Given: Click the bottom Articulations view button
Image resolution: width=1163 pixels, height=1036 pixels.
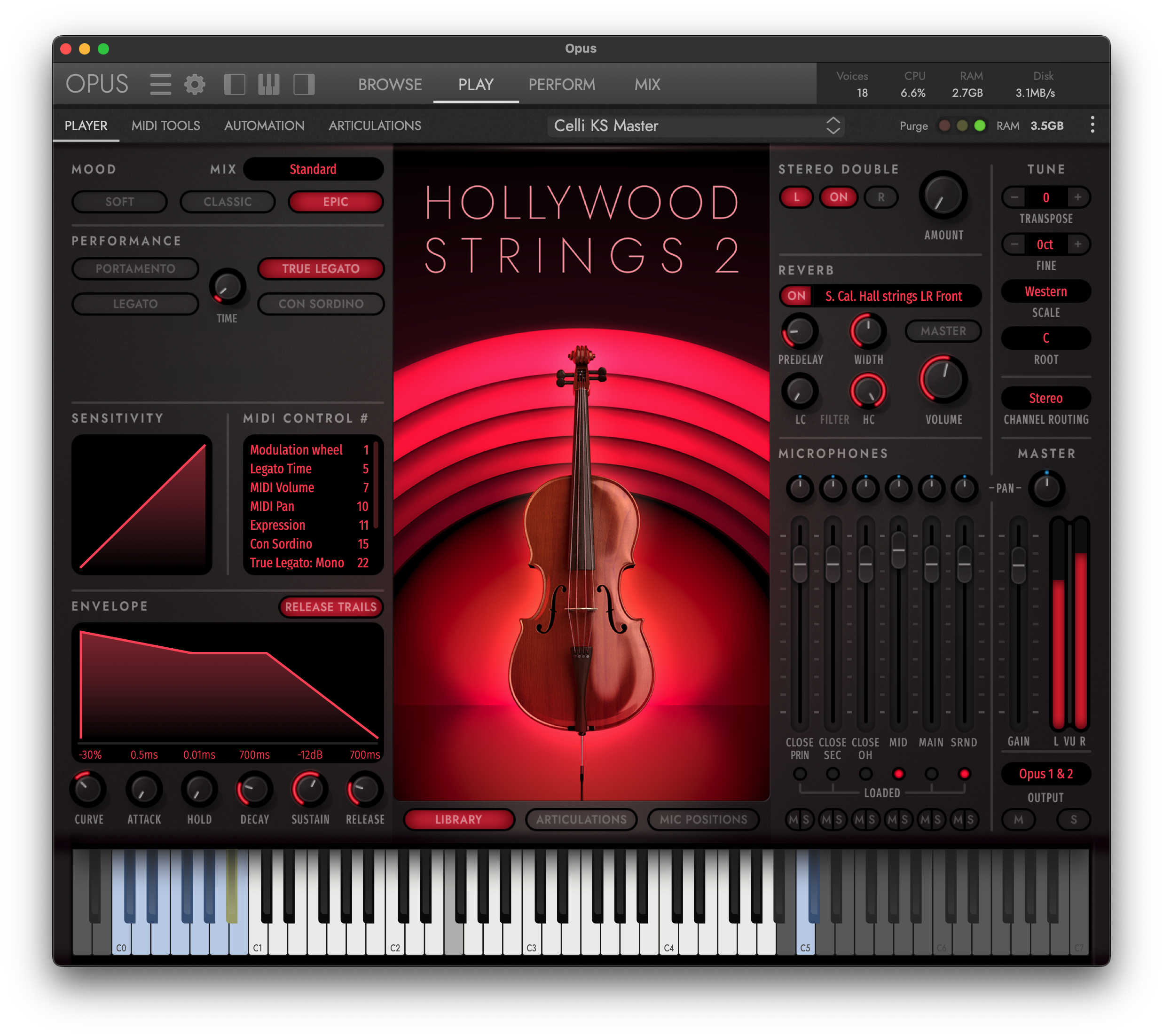Looking at the screenshot, I should point(581,819).
